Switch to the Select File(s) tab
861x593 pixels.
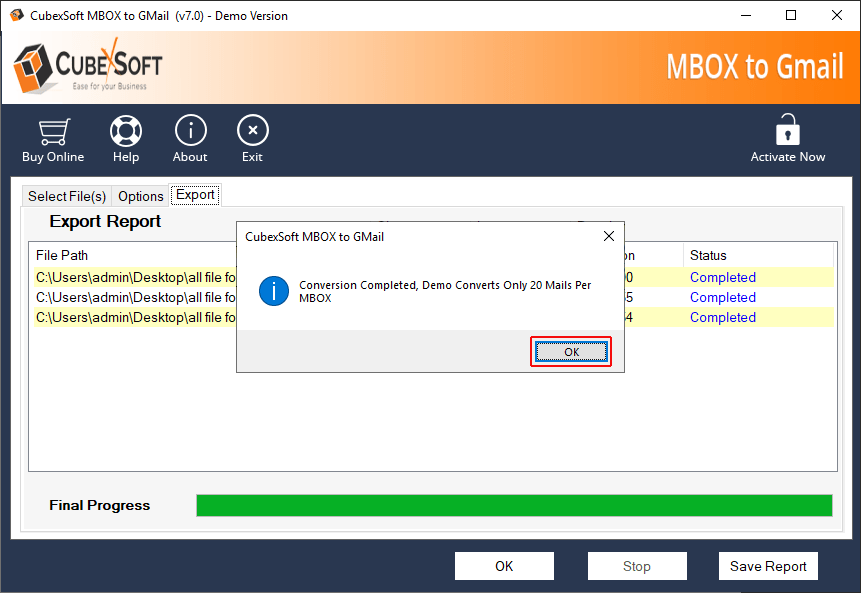click(x=67, y=196)
